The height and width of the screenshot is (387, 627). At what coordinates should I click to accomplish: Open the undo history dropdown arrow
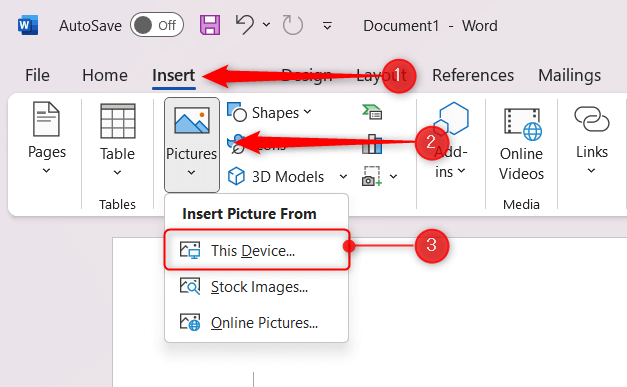266,25
